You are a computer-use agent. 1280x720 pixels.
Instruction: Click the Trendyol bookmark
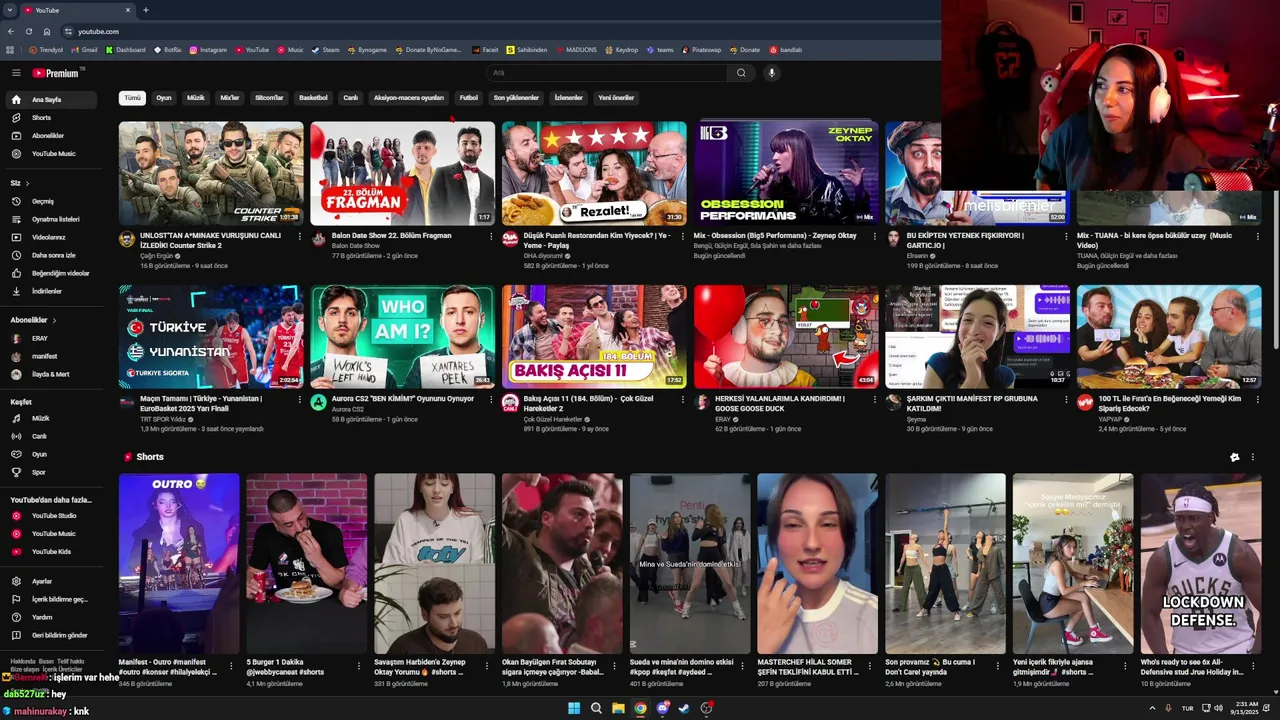pyautogui.click(x=46, y=49)
